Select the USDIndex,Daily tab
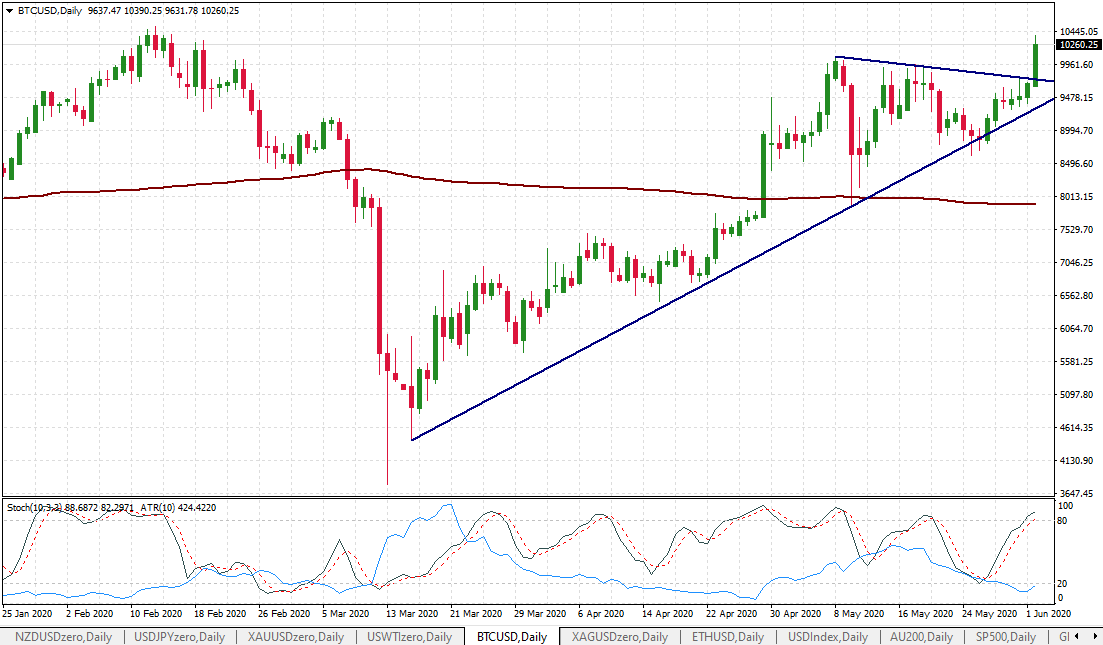 coord(825,637)
